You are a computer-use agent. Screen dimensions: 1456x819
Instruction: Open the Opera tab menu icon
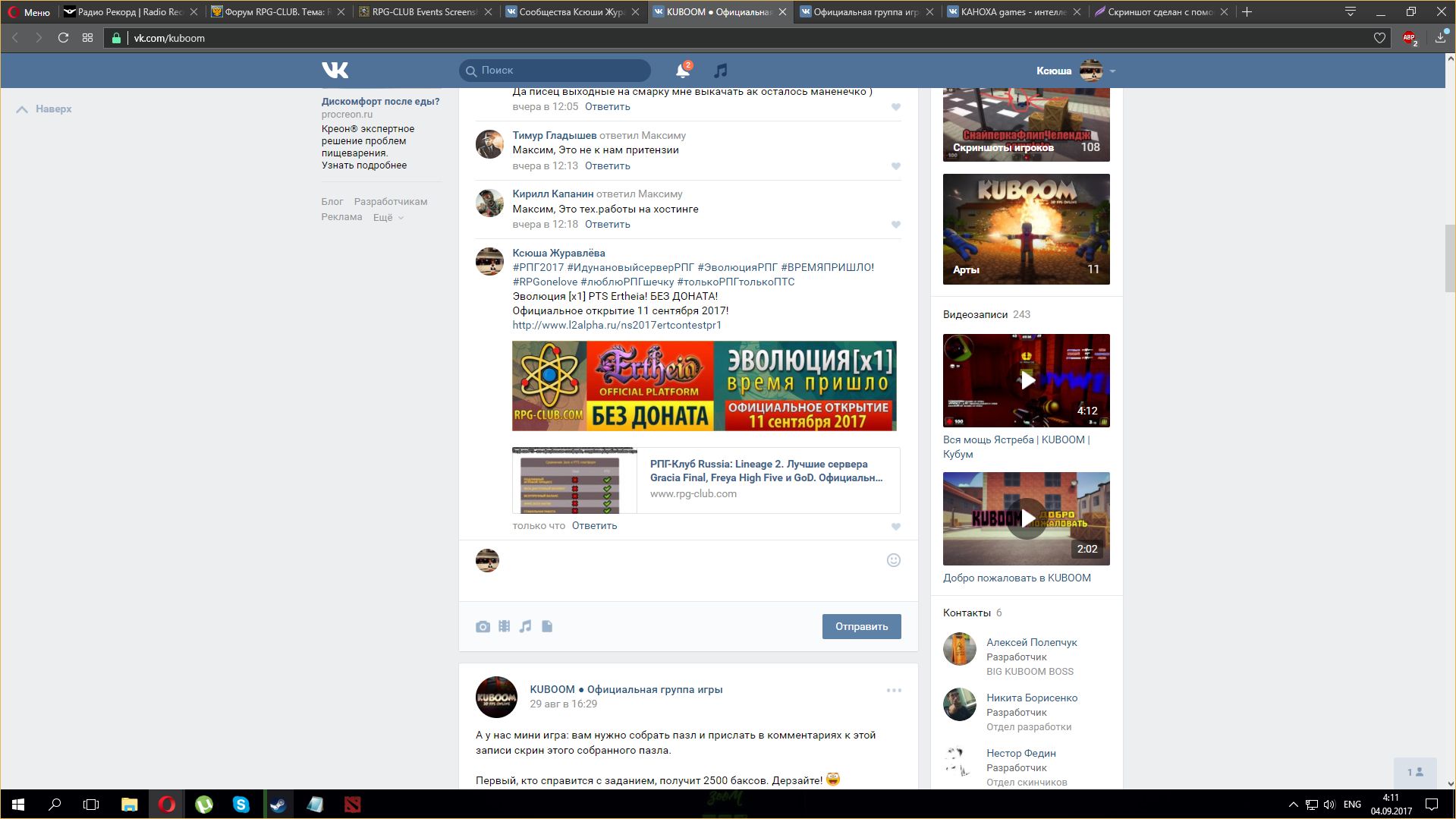coord(1351,12)
